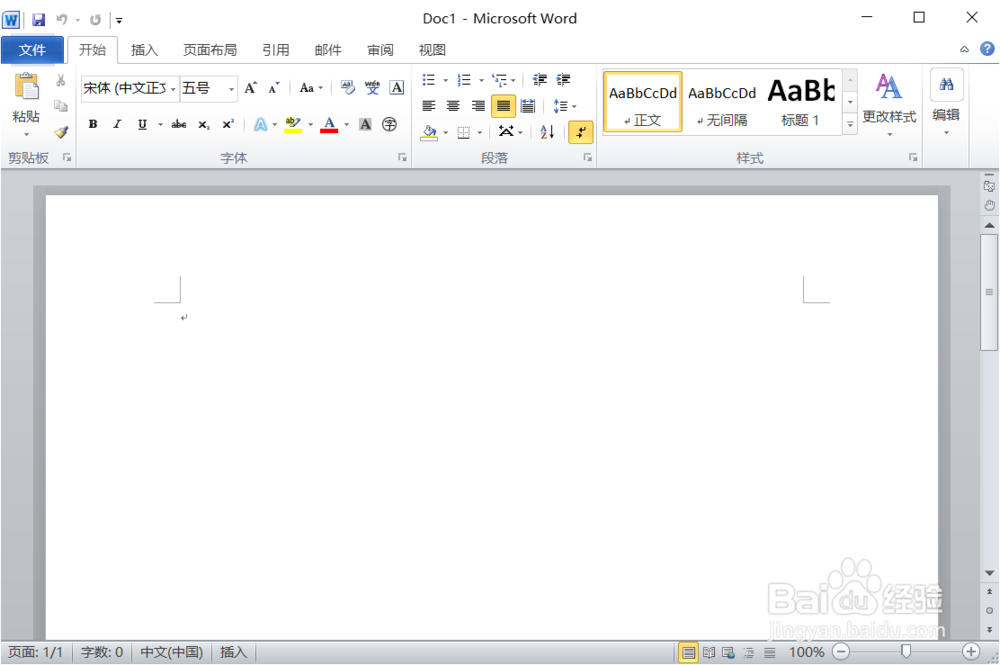Viewport: 1000px width, 665px height.
Task: Apply strikethrough to text
Action: point(179,124)
